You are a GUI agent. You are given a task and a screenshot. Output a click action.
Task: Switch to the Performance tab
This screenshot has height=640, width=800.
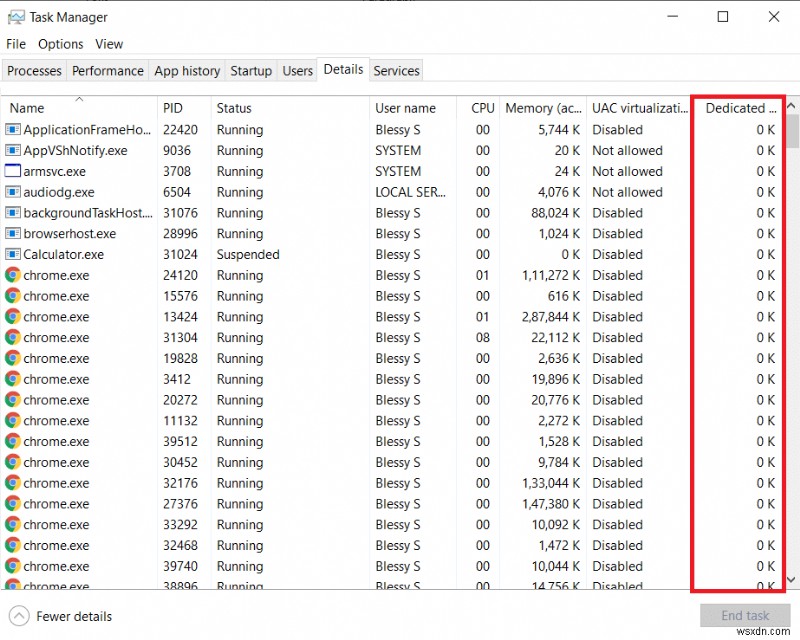(107, 70)
